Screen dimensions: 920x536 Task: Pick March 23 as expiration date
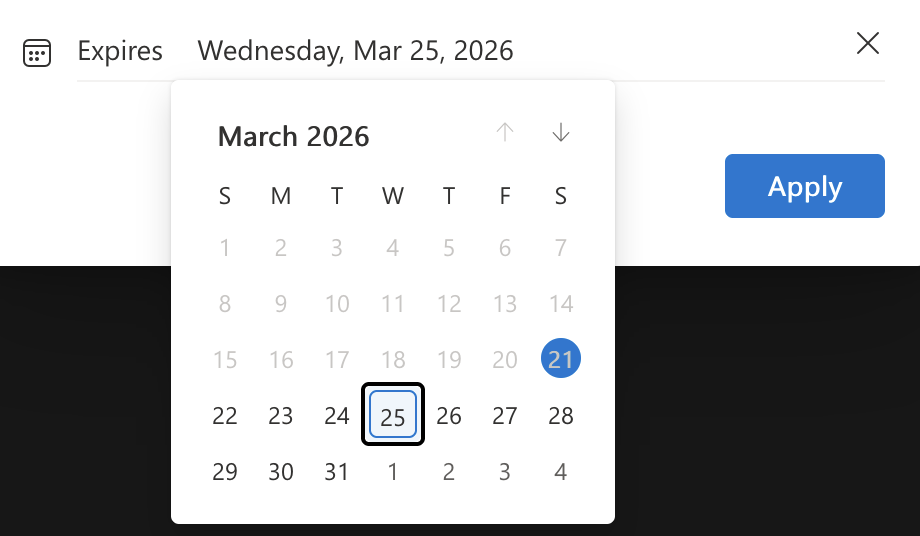click(x=281, y=415)
